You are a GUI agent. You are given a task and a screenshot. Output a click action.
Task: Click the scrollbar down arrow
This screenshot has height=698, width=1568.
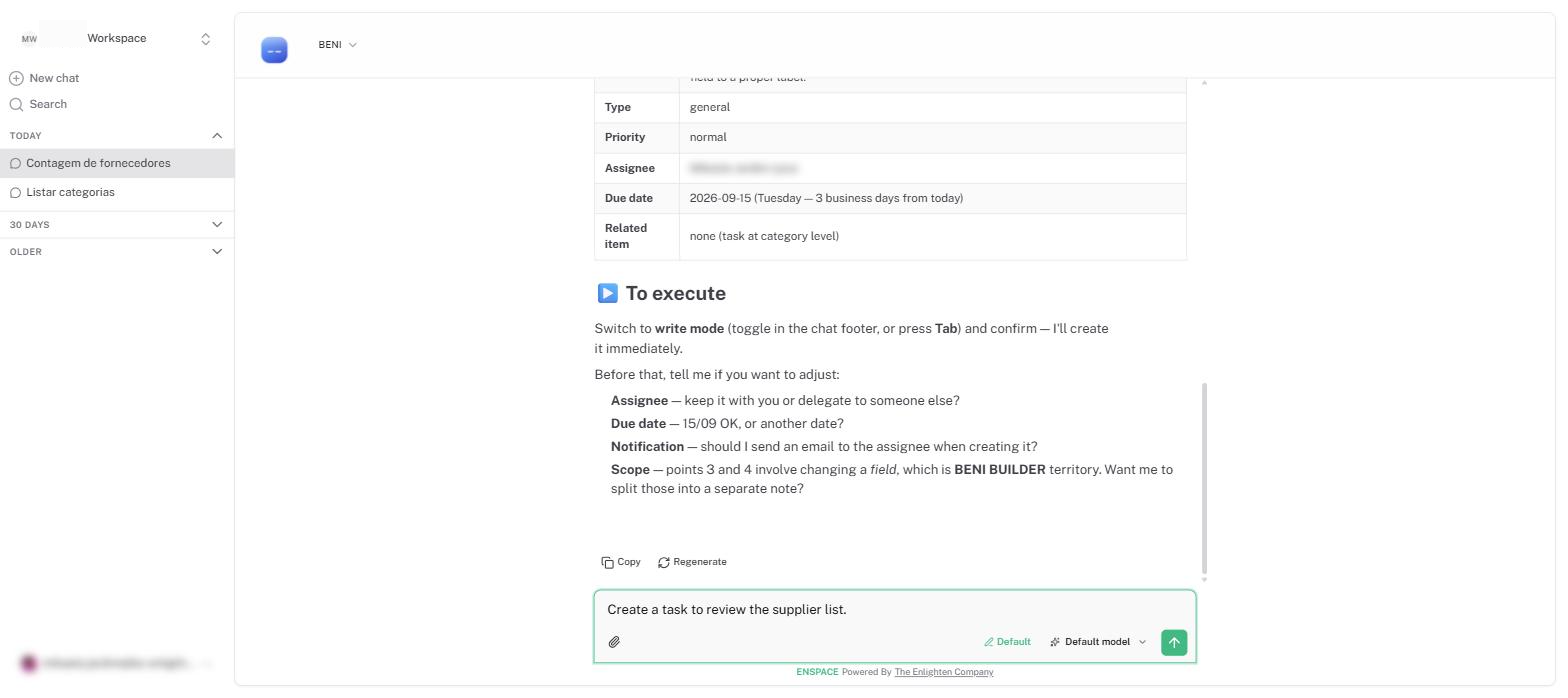point(1204,579)
